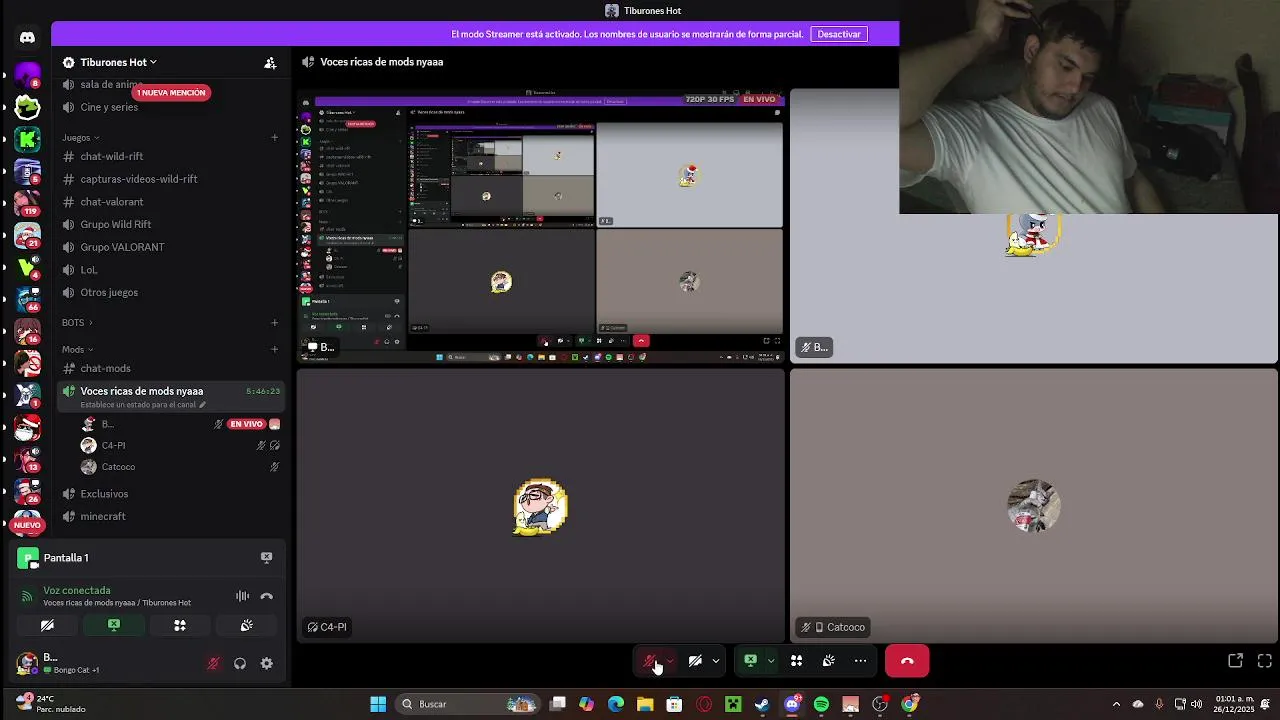This screenshot has width=1280, height=720.
Task: Add a channel to the BOTS category
Action: [x=275, y=322]
